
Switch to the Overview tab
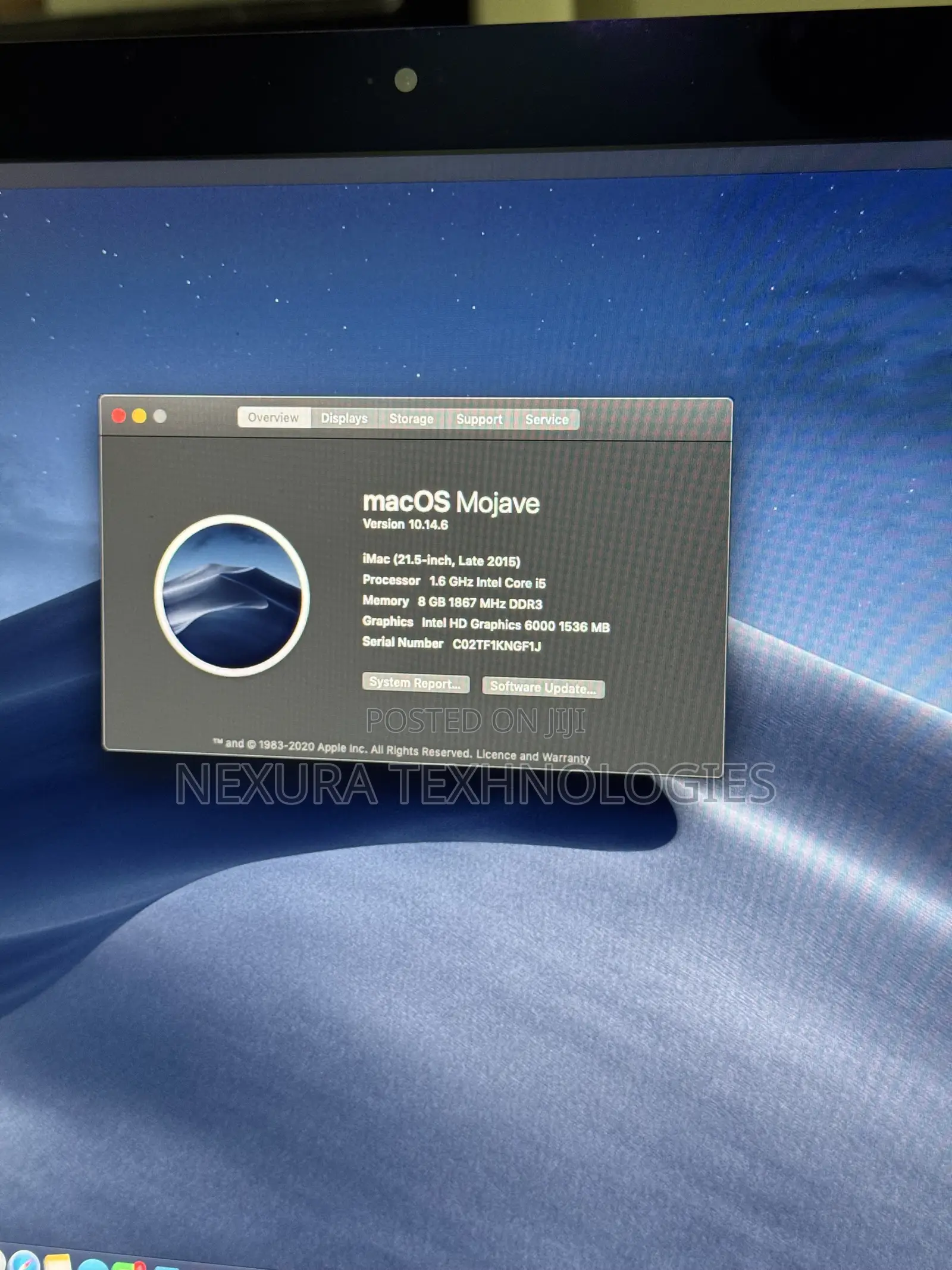click(274, 417)
